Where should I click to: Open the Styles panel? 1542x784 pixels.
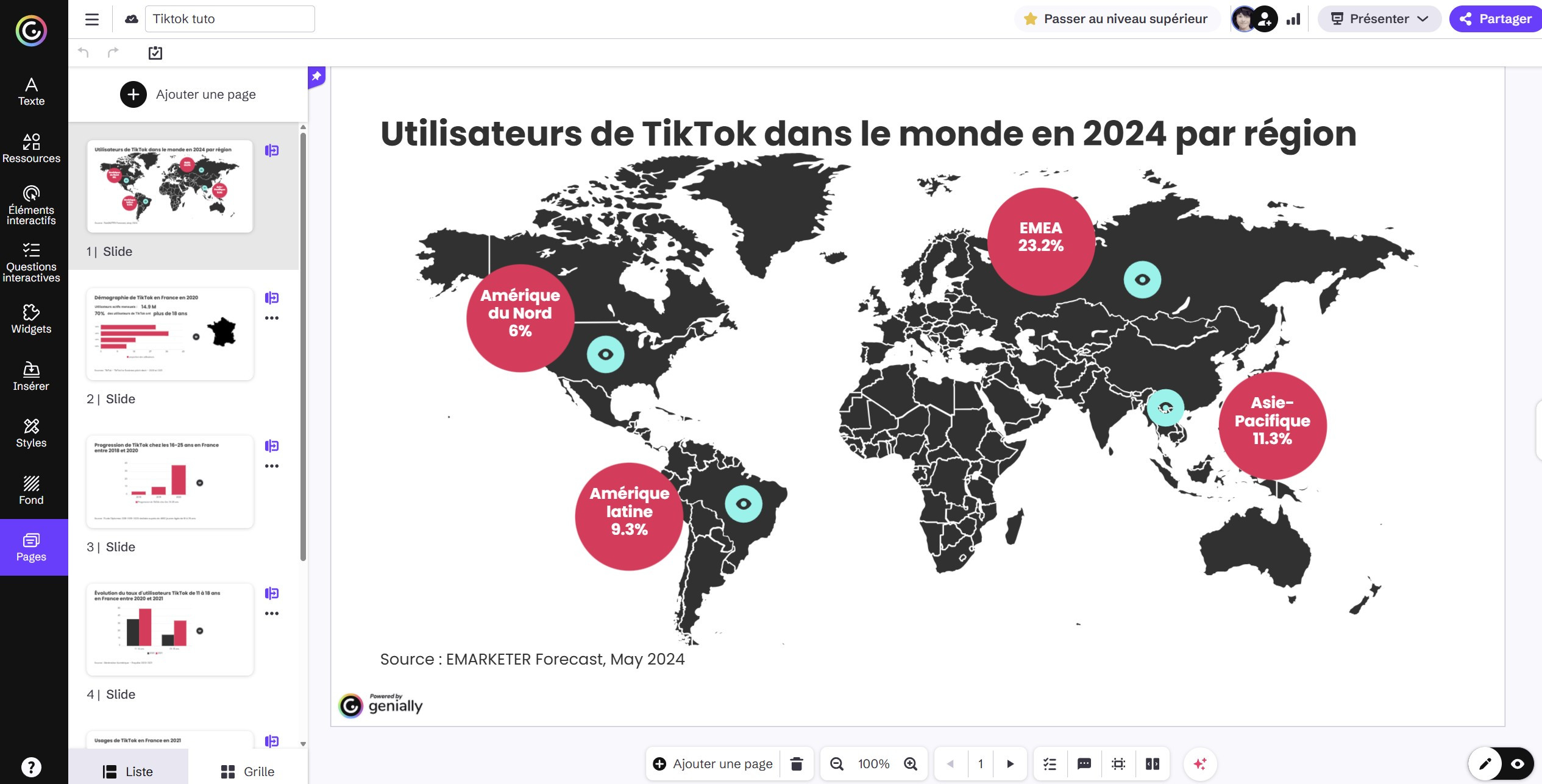[31, 433]
